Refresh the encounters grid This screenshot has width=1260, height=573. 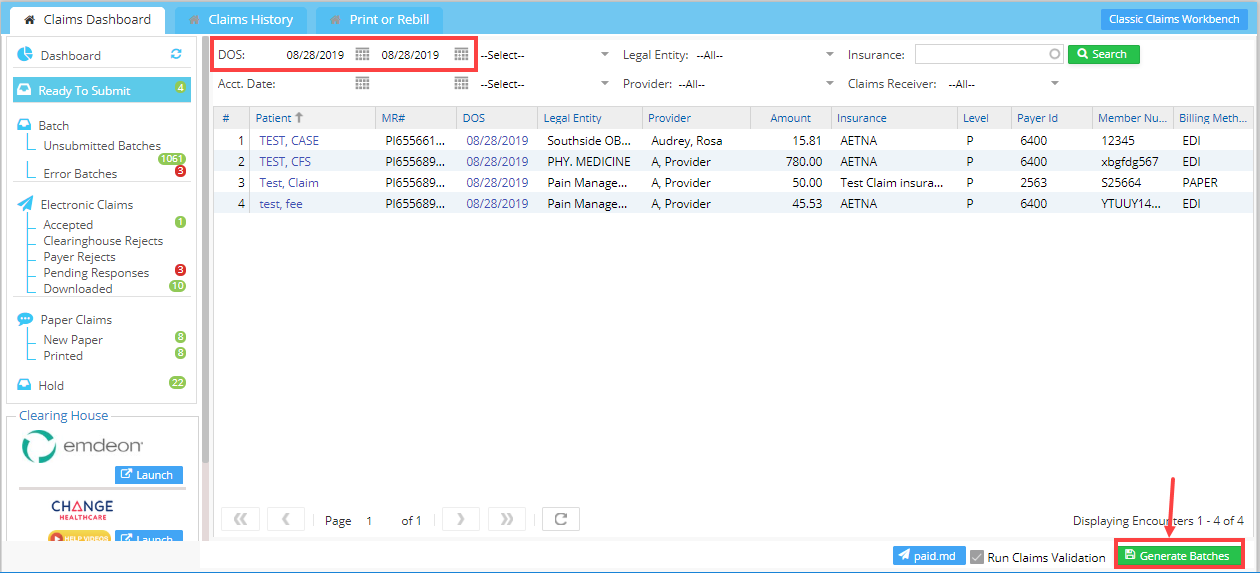click(561, 520)
